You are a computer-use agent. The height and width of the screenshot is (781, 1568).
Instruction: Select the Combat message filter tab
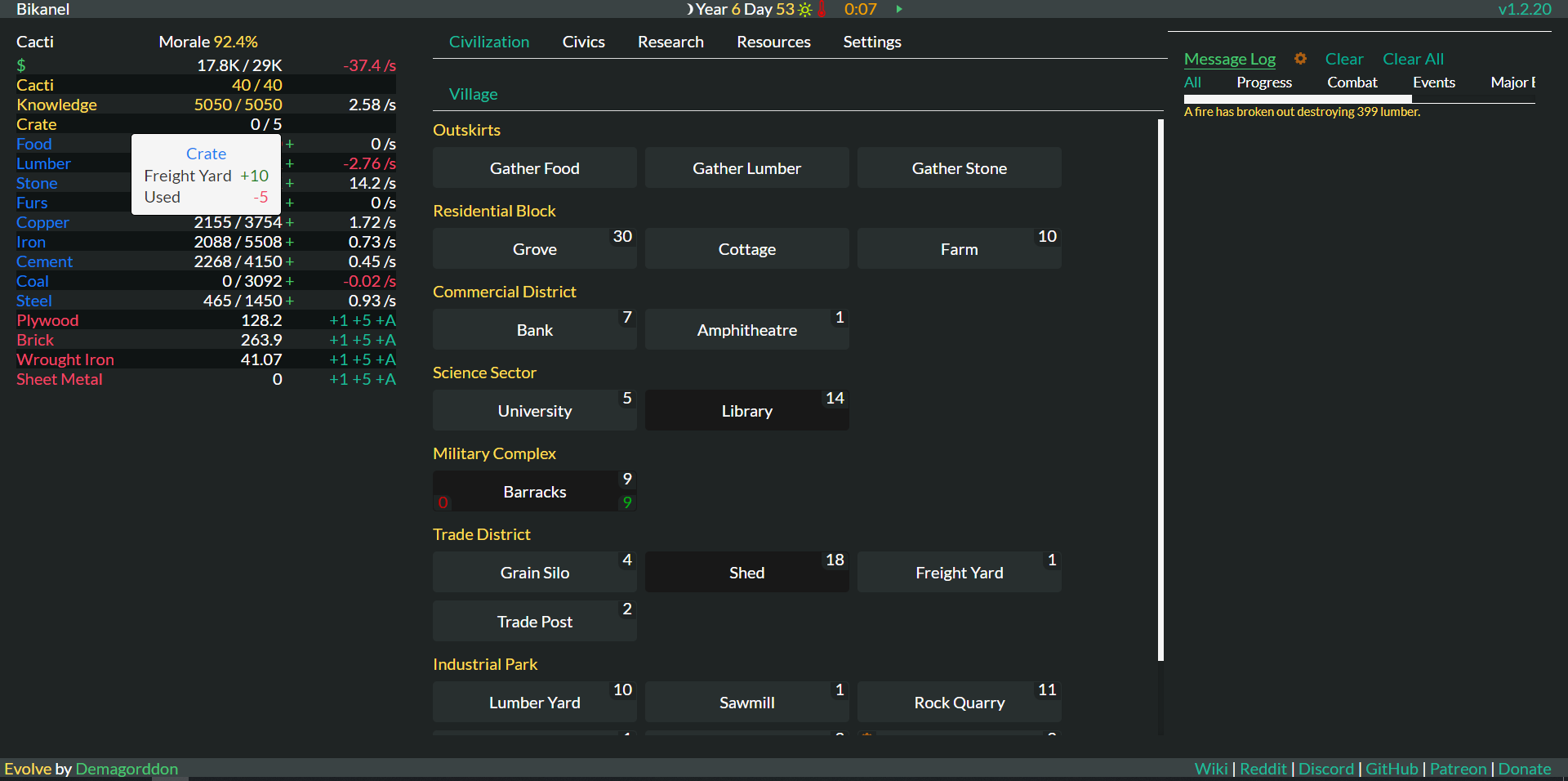(x=1352, y=83)
